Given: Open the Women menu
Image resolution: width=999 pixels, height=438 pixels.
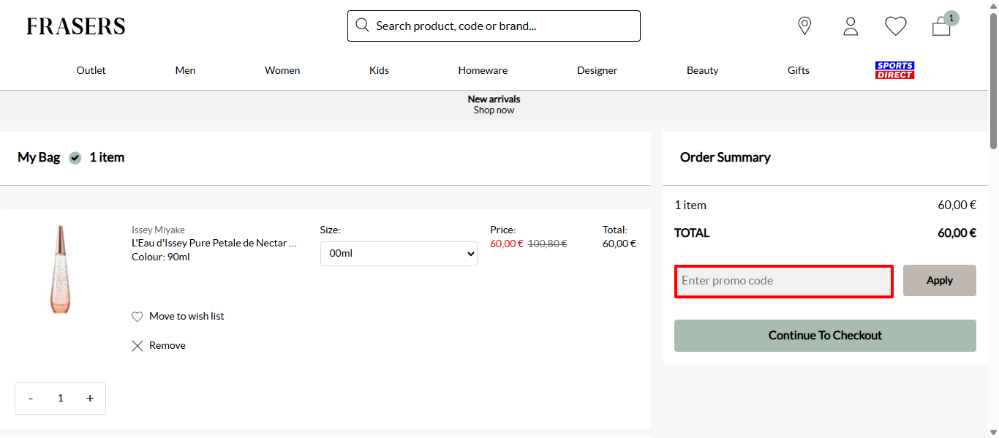Looking at the screenshot, I should click(x=282, y=71).
